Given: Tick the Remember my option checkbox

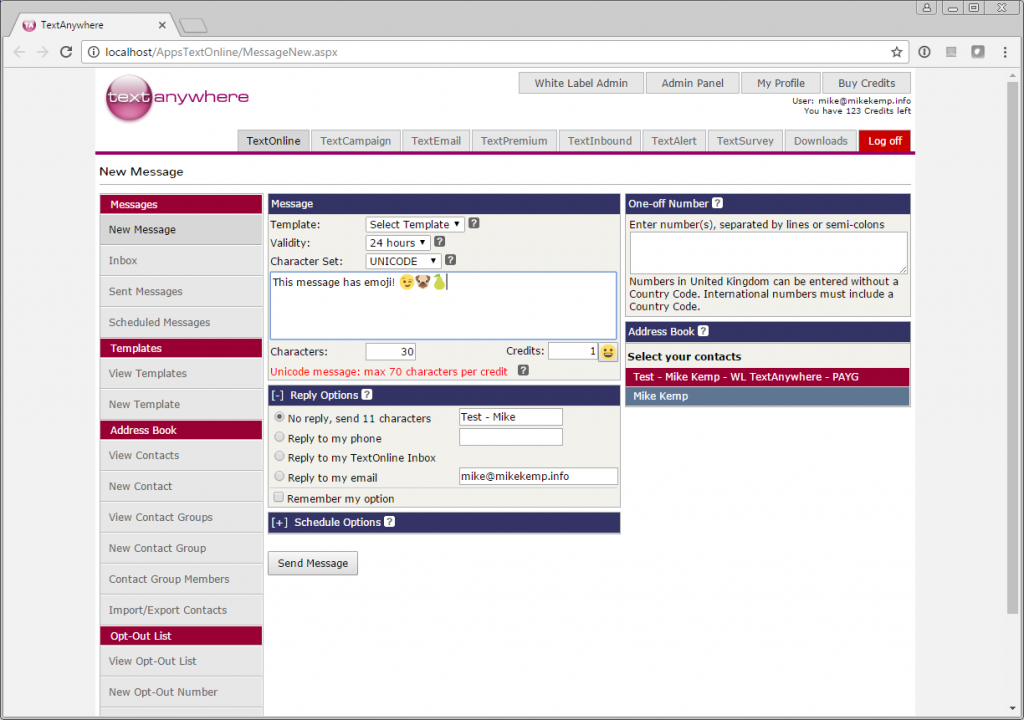Looking at the screenshot, I should coord(279,497).
